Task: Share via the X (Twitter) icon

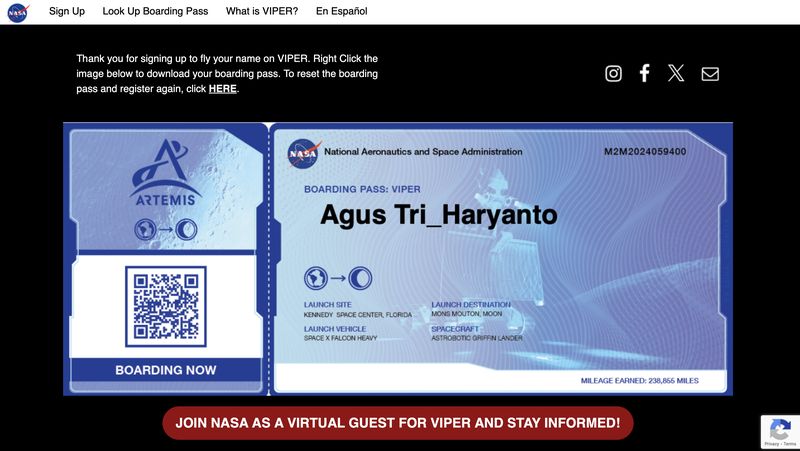Action: click(676, 73)
